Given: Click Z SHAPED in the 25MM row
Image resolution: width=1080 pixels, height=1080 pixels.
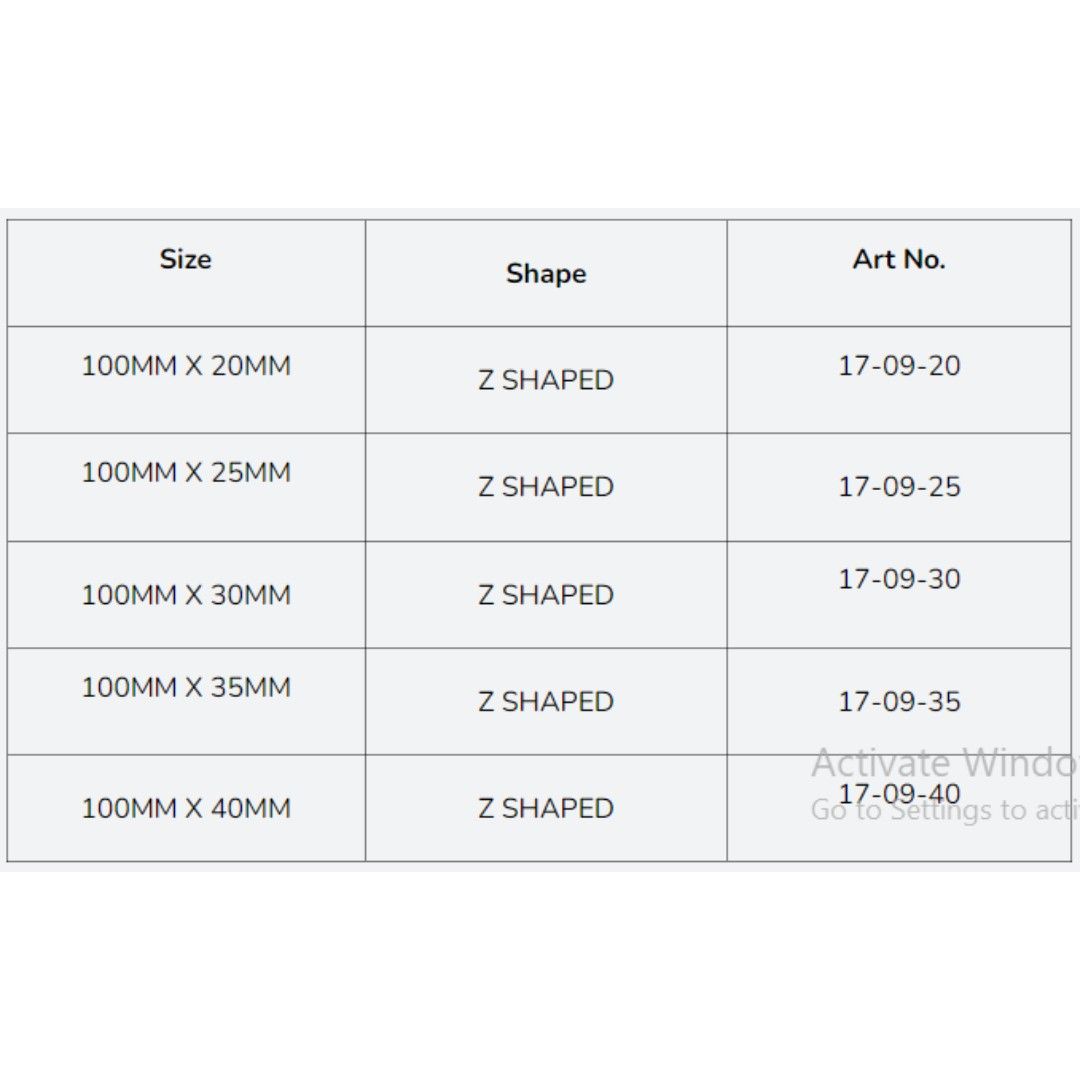Looking at the screenshot, I should (546, 487).
